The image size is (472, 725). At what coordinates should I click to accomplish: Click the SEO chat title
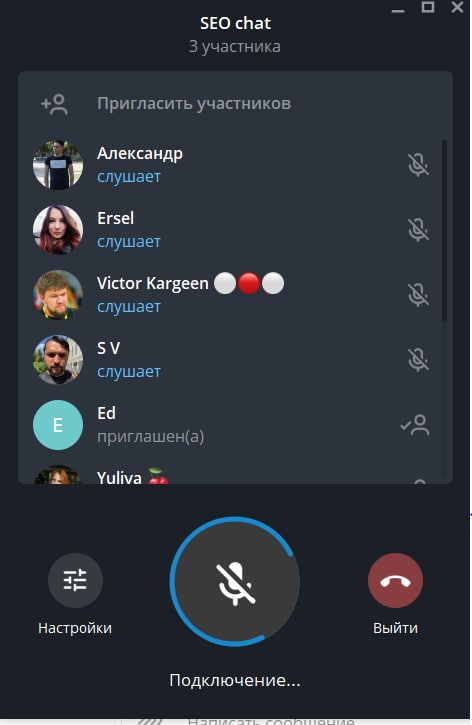coord(235,23)
